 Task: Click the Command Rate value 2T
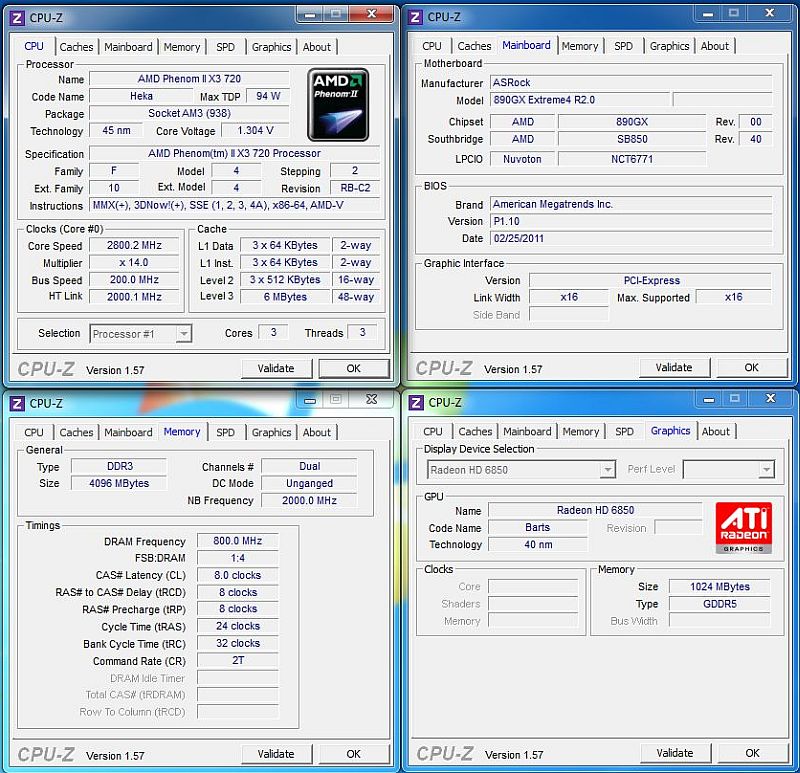pos(238,661)
